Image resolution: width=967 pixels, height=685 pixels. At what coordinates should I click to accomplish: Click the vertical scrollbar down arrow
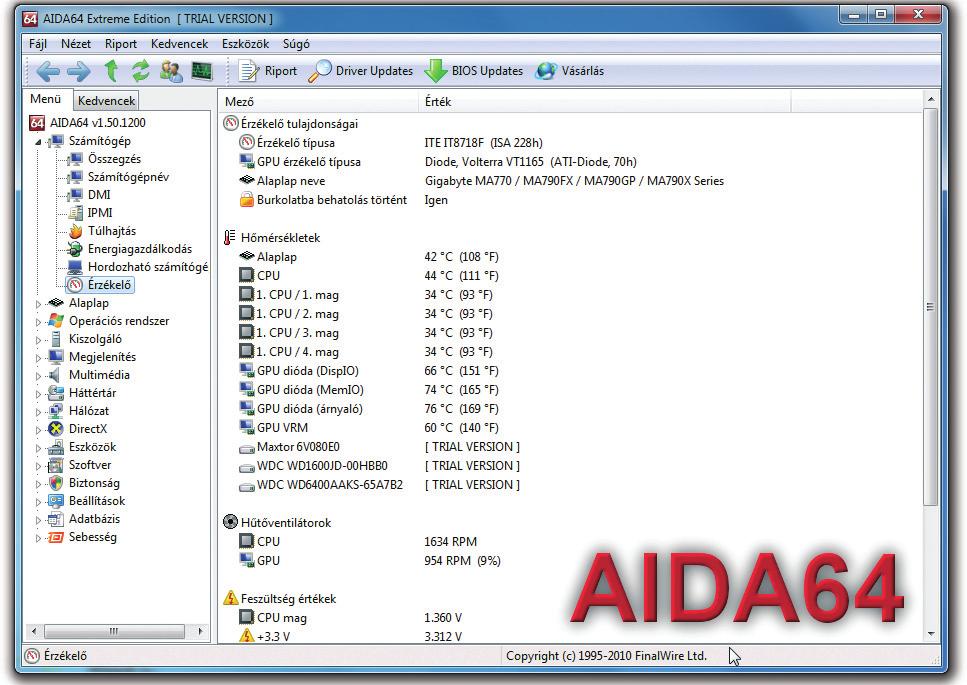pos(931,634)
